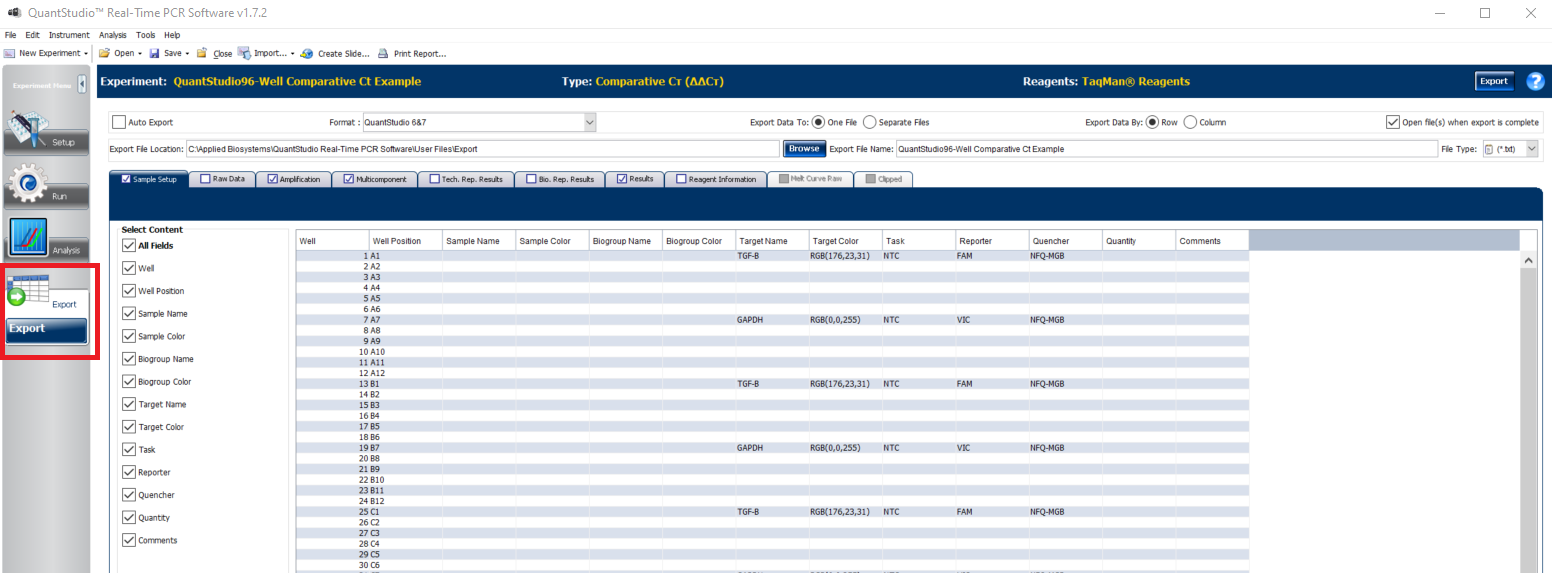Select the TGF-B cell in row A1

[772, 256]
